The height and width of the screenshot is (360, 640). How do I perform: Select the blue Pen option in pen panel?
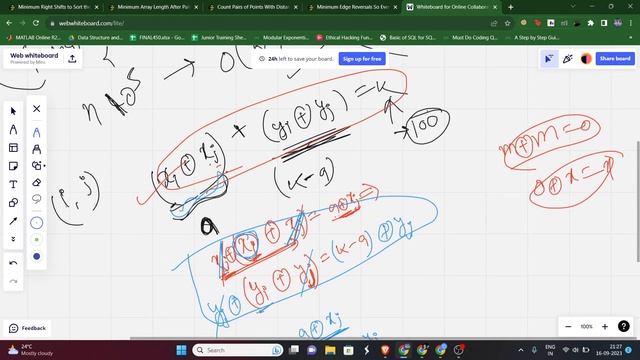click(x=36, y=133)
